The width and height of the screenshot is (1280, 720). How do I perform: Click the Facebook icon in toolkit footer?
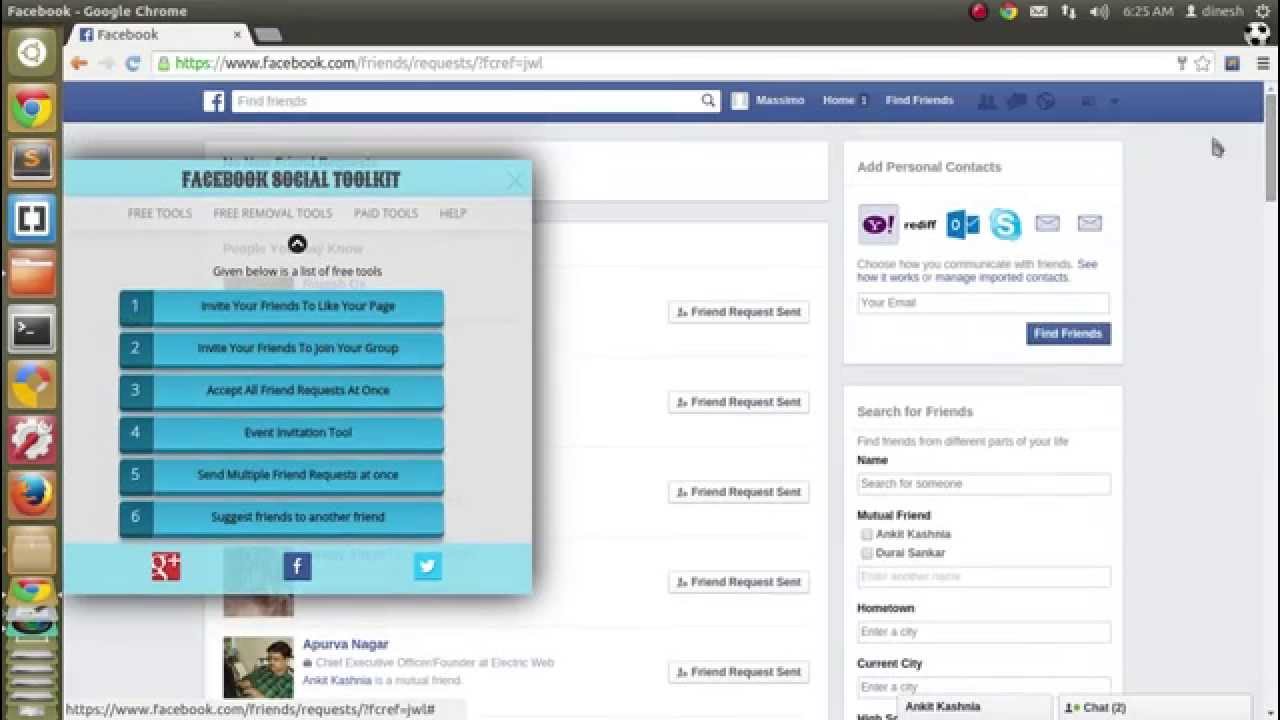(x=297, y=567)
